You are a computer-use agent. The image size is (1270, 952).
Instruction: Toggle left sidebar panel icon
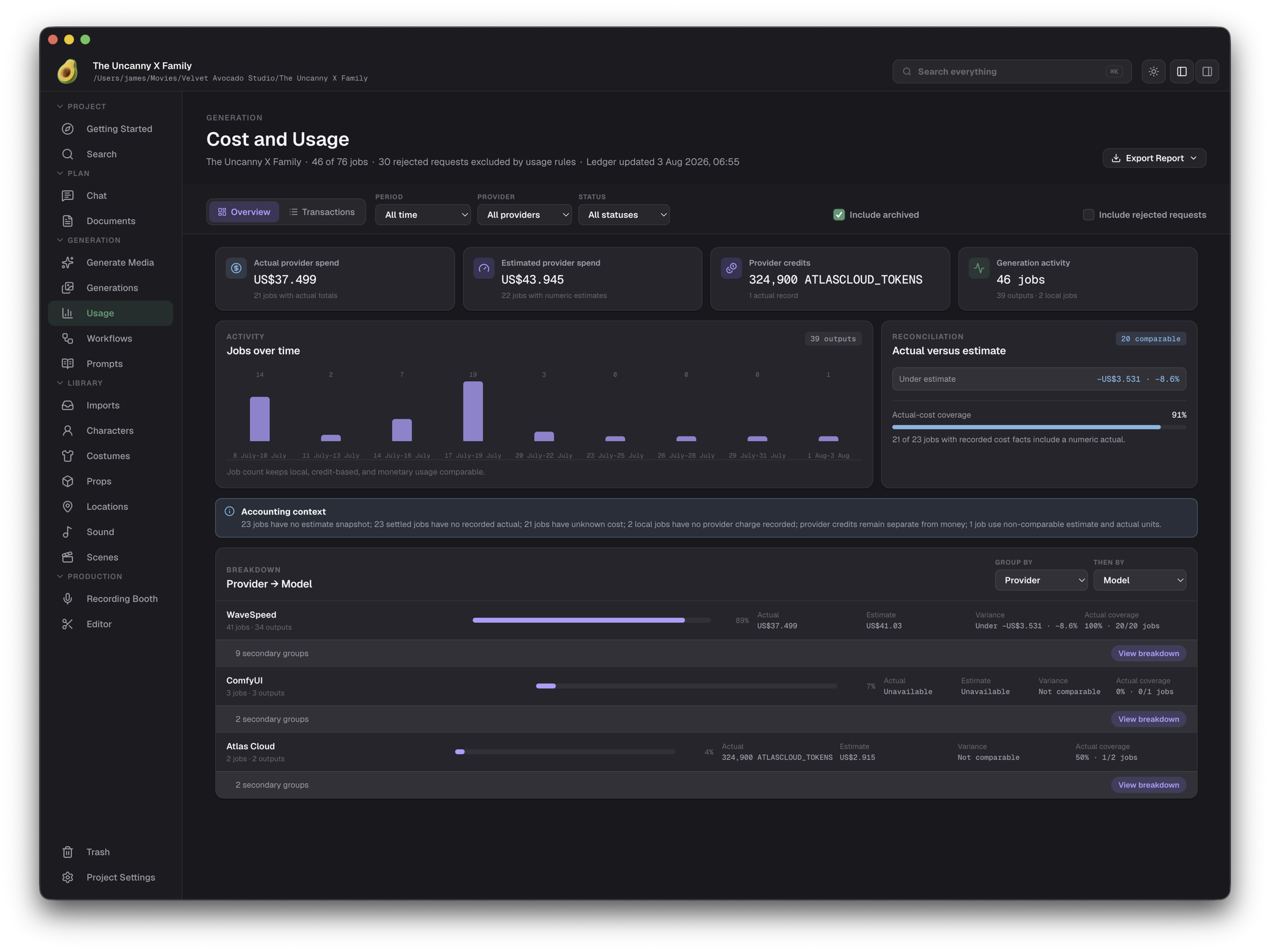[x=1182, y=72]
